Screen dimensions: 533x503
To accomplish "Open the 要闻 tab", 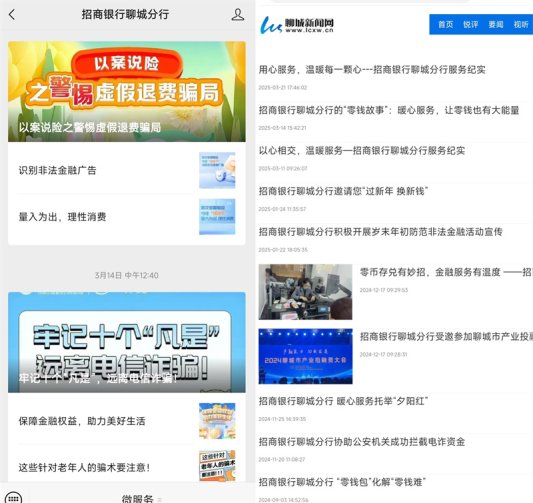I will 496,24.
